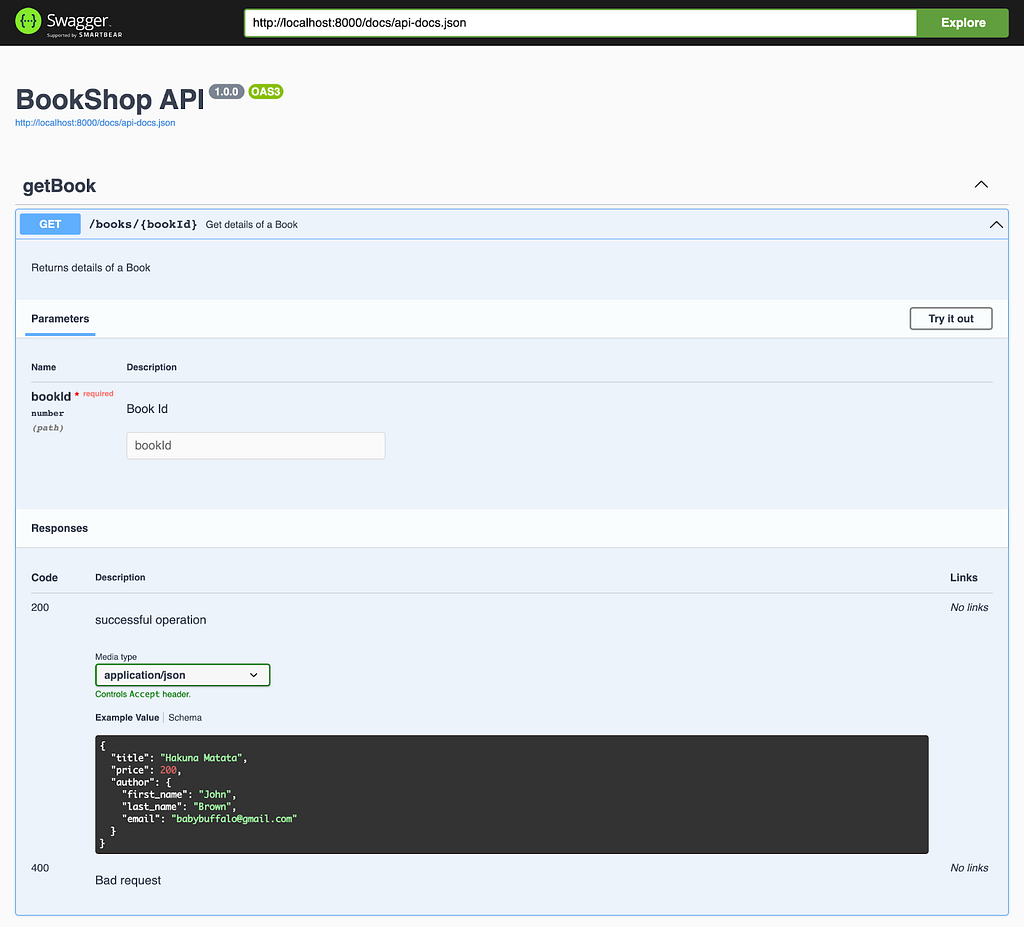Click the Swagger logo icon
The image size is (1024, 927).
[28, 21]
